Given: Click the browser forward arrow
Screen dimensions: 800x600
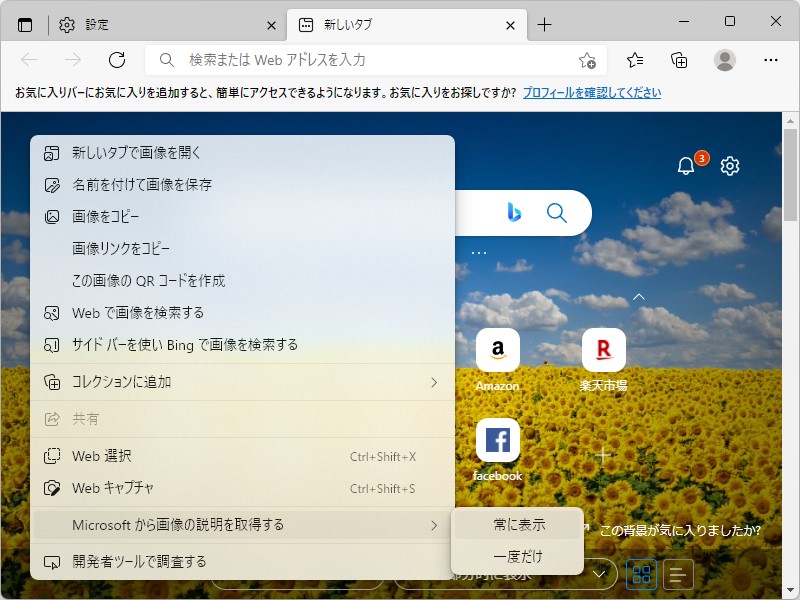Looking at the screenshot, I should (73, 60).
